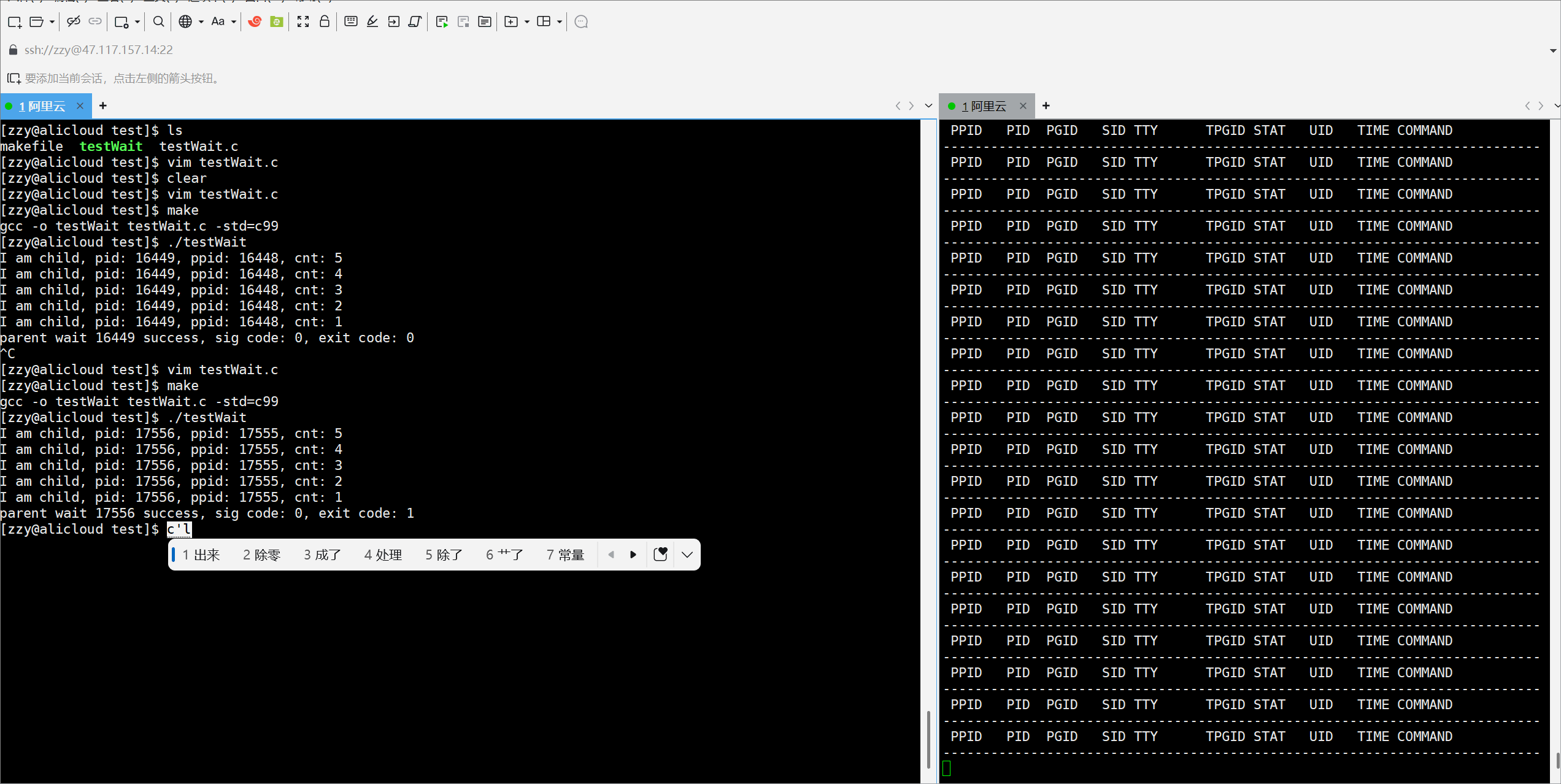Click the red Xftp swirl icon
The image size is (1561, 784).
tap(255, 22)
